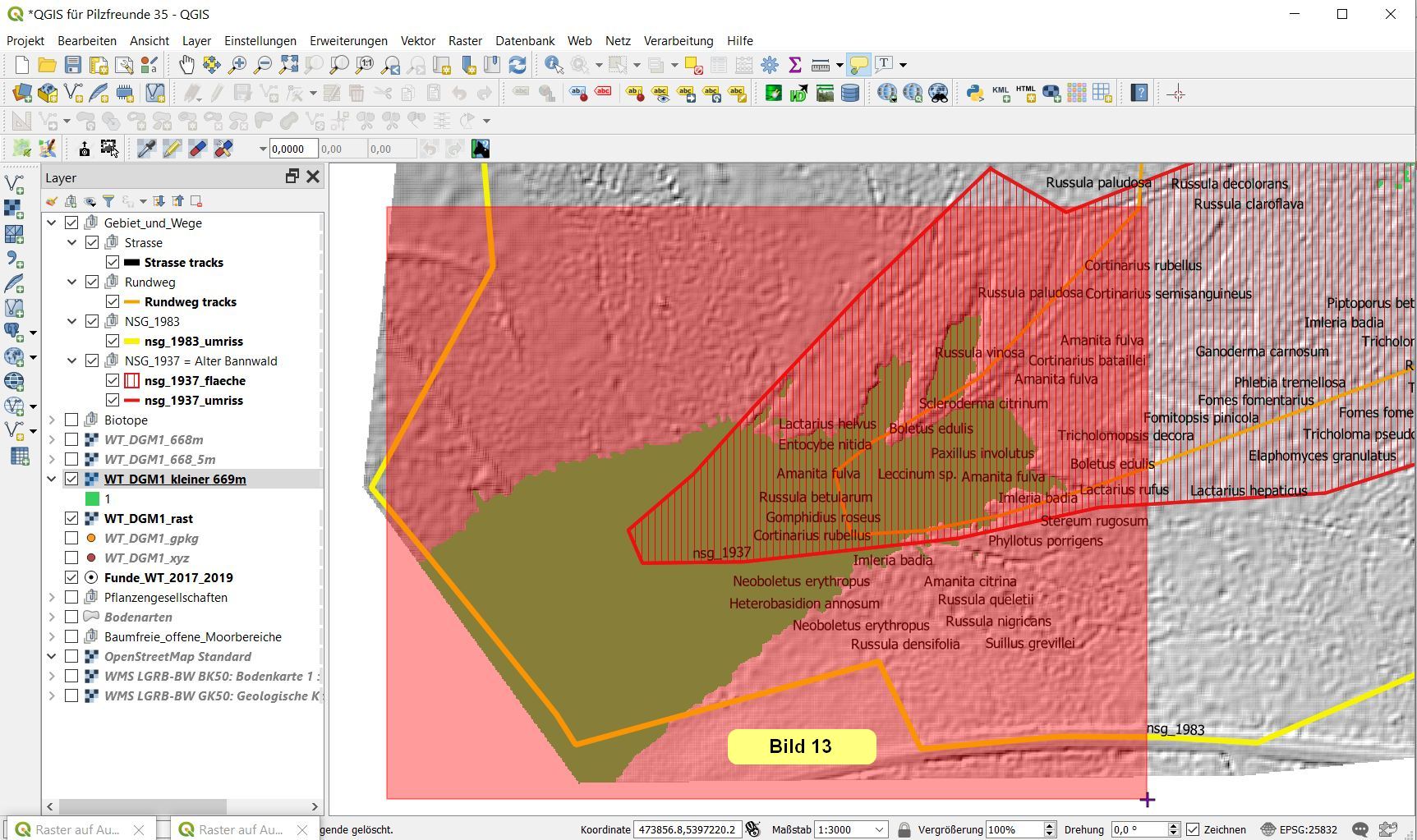
Task: Uncheck the Strasse tracks layer
Action: click(113, 263)
